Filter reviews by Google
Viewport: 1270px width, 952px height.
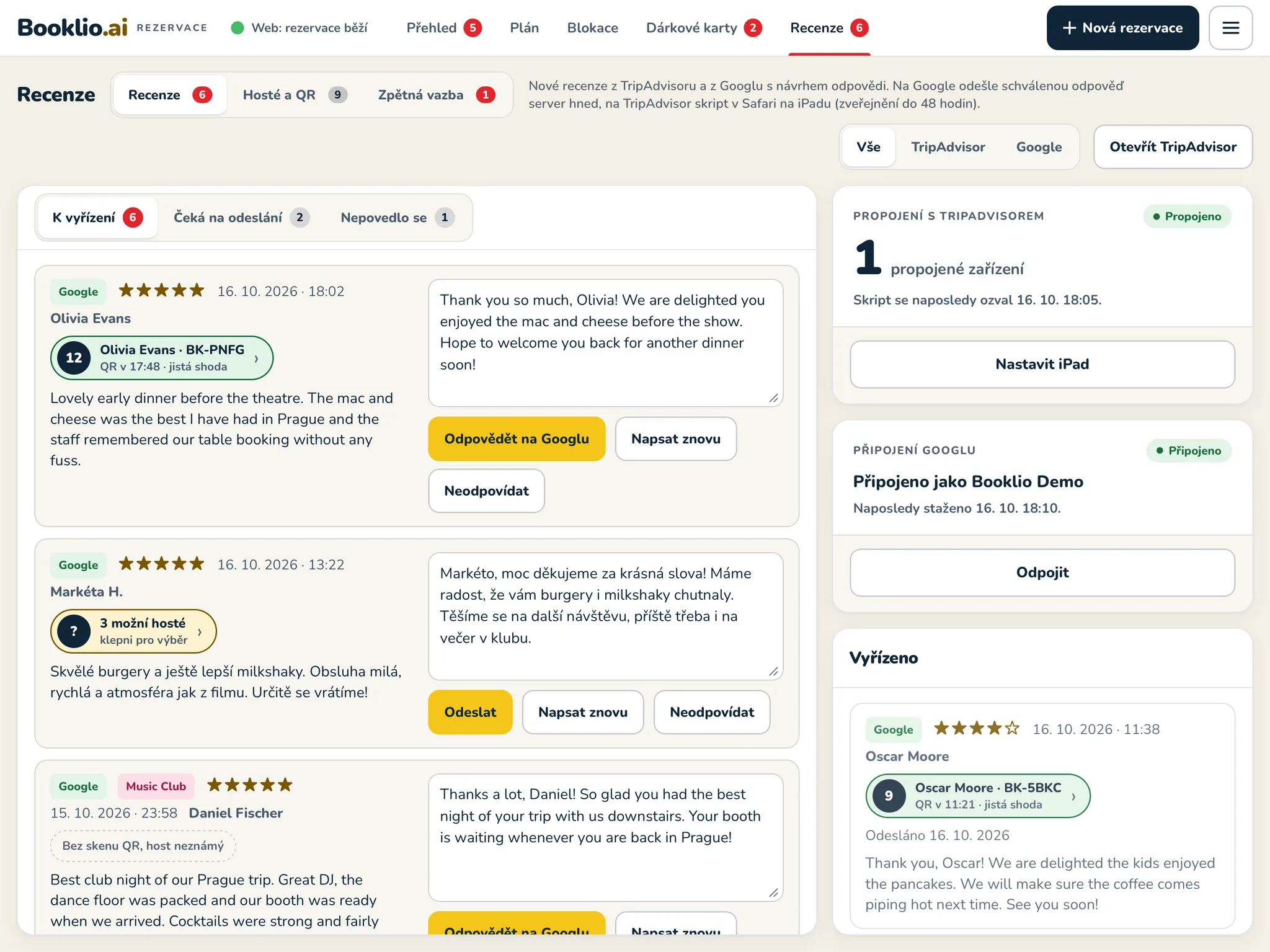[1039, 147]
